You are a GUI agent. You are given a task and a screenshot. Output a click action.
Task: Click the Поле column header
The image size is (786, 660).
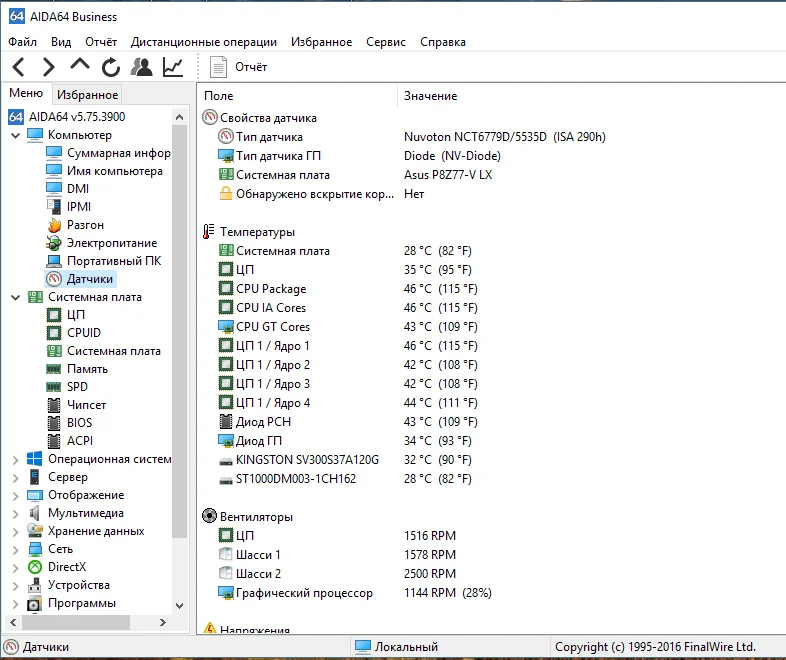point(219,96)
